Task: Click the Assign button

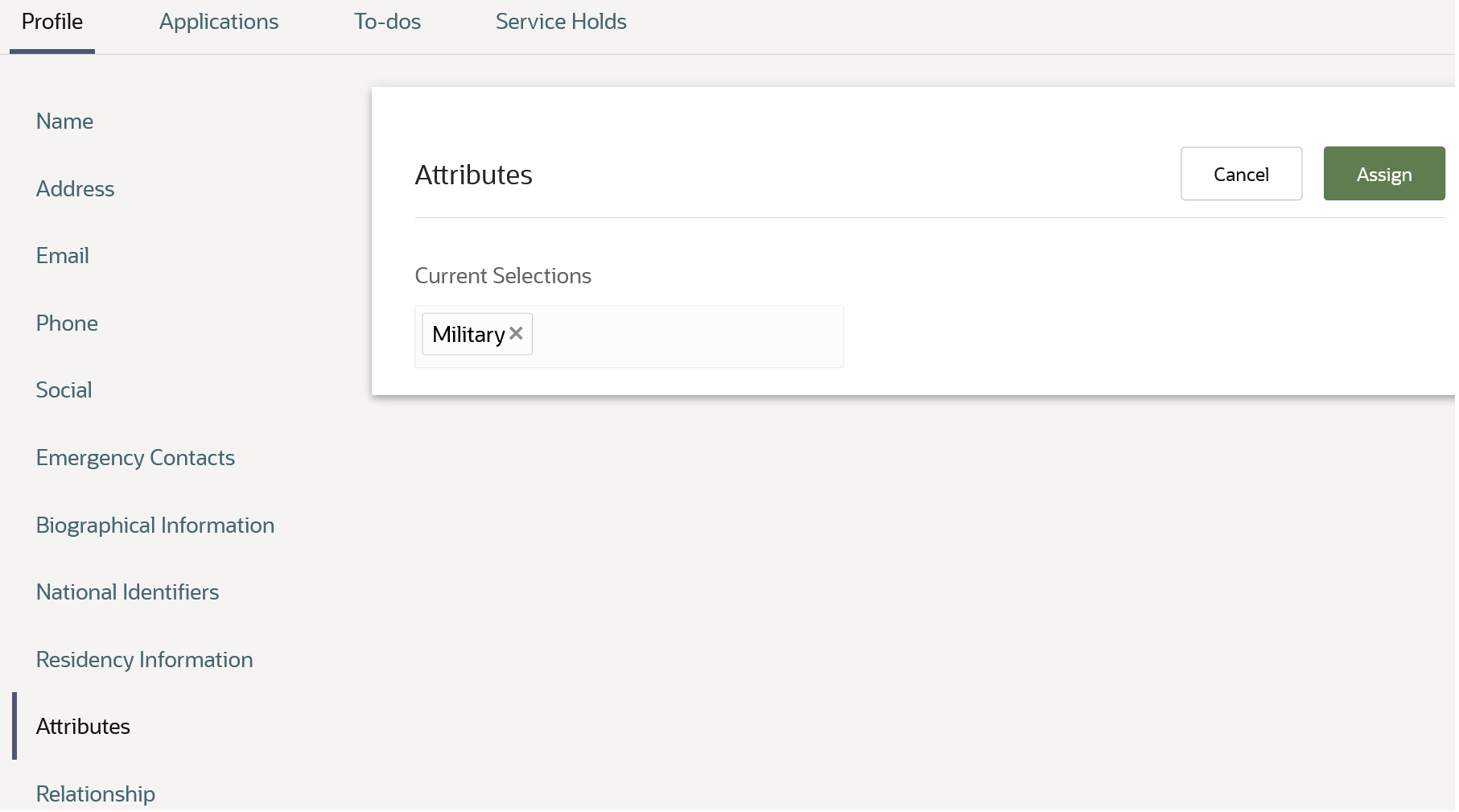Action: coord(1383,173)
